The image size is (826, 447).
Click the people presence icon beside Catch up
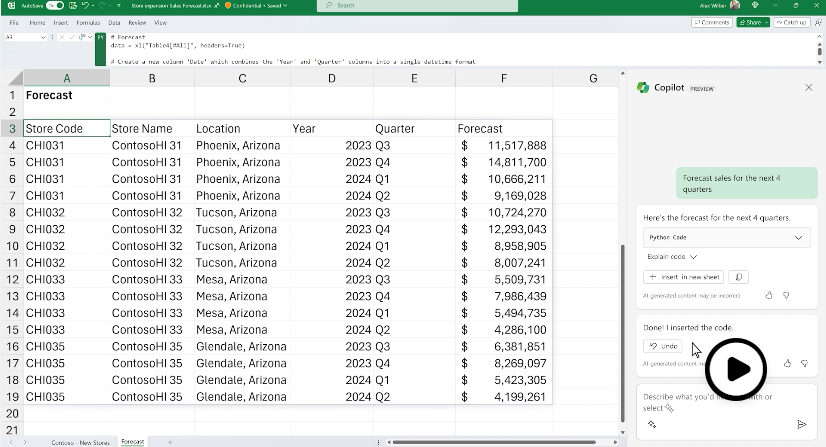pos(818,23)
